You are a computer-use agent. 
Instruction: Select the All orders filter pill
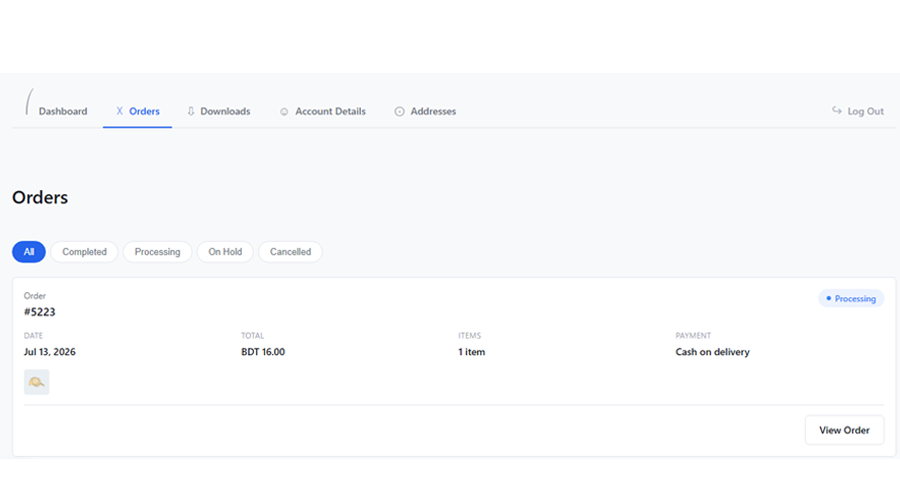[x=29, y=251]
